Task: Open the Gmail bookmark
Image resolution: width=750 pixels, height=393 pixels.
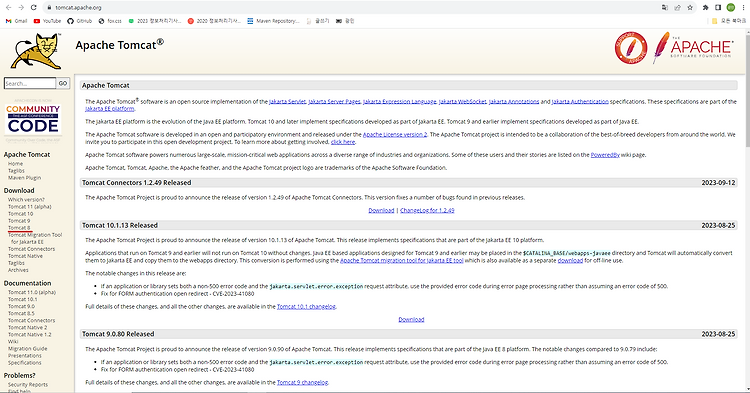Action: click(x=16, y=21)
